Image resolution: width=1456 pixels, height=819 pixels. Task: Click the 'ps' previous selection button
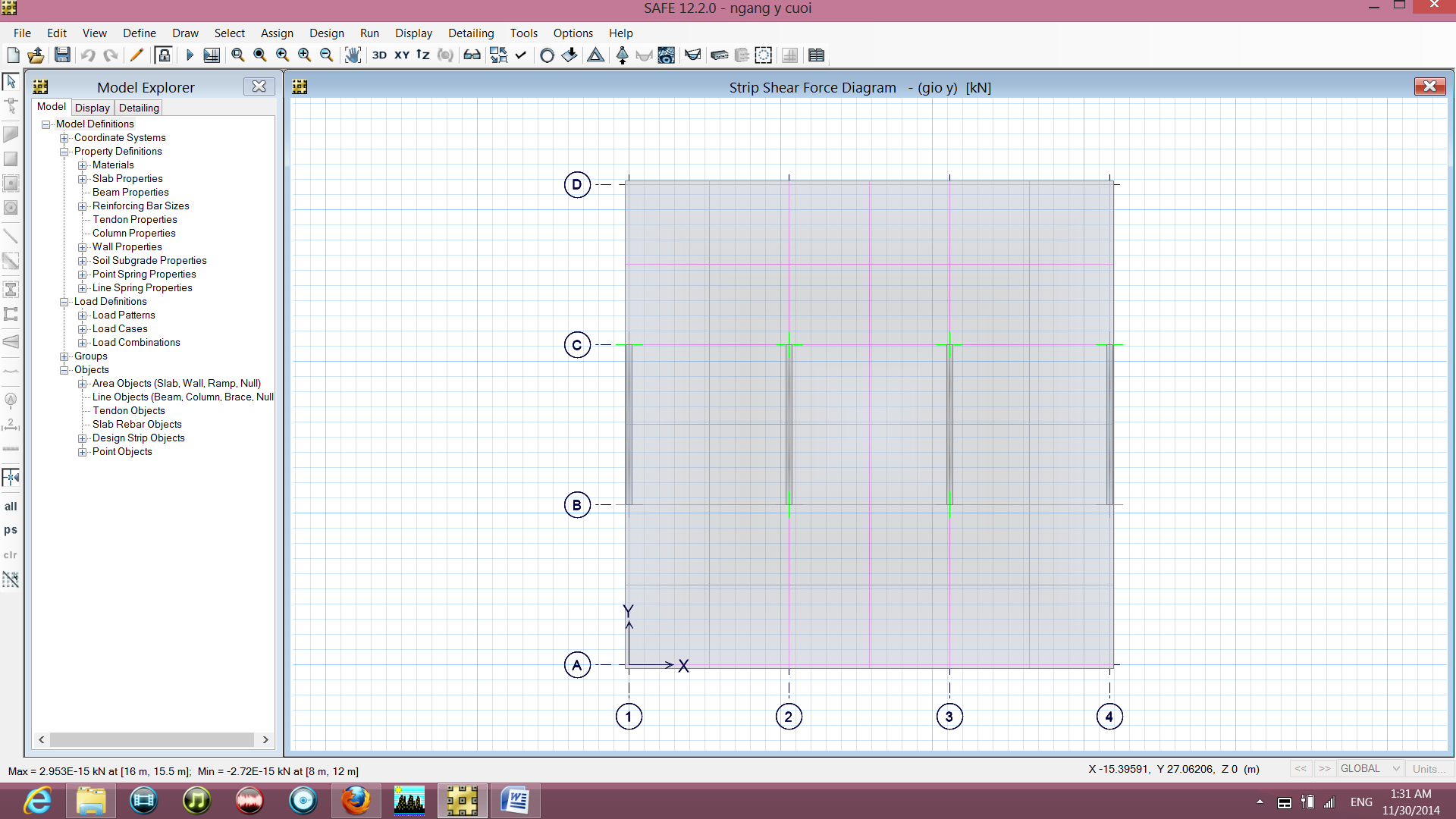11,530
